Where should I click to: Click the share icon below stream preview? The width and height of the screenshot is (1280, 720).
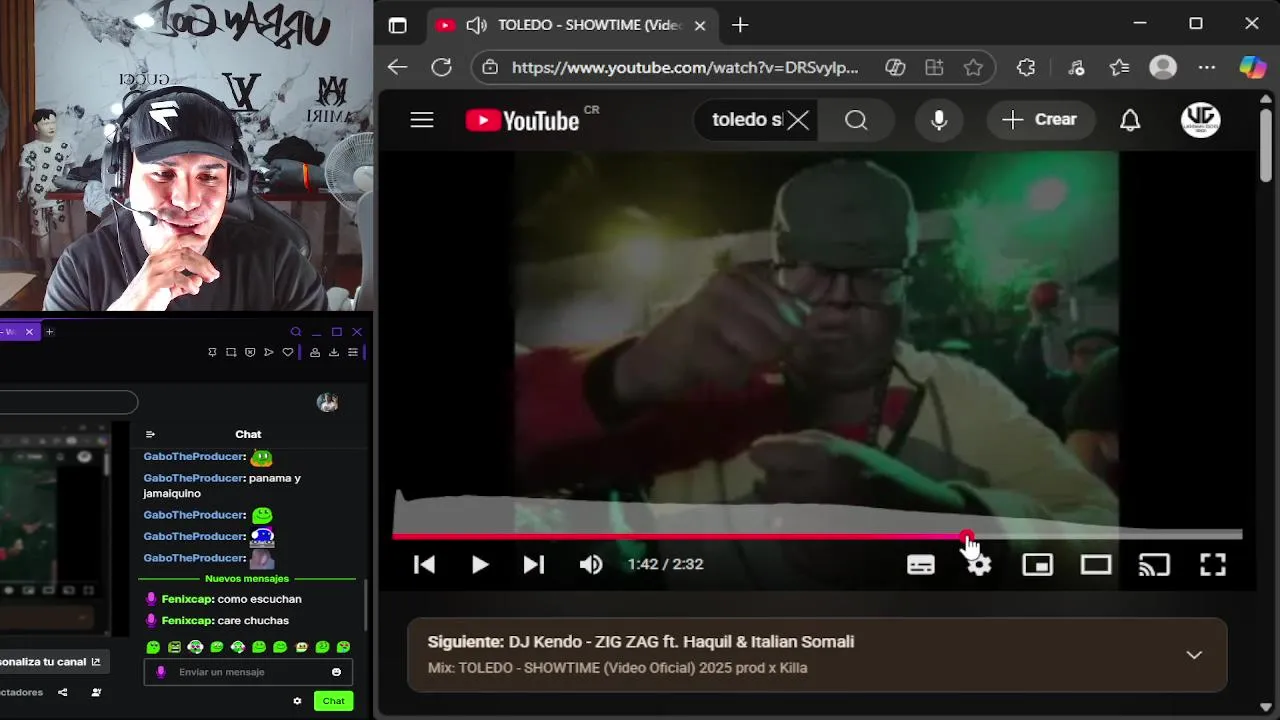tap(63, 692)
